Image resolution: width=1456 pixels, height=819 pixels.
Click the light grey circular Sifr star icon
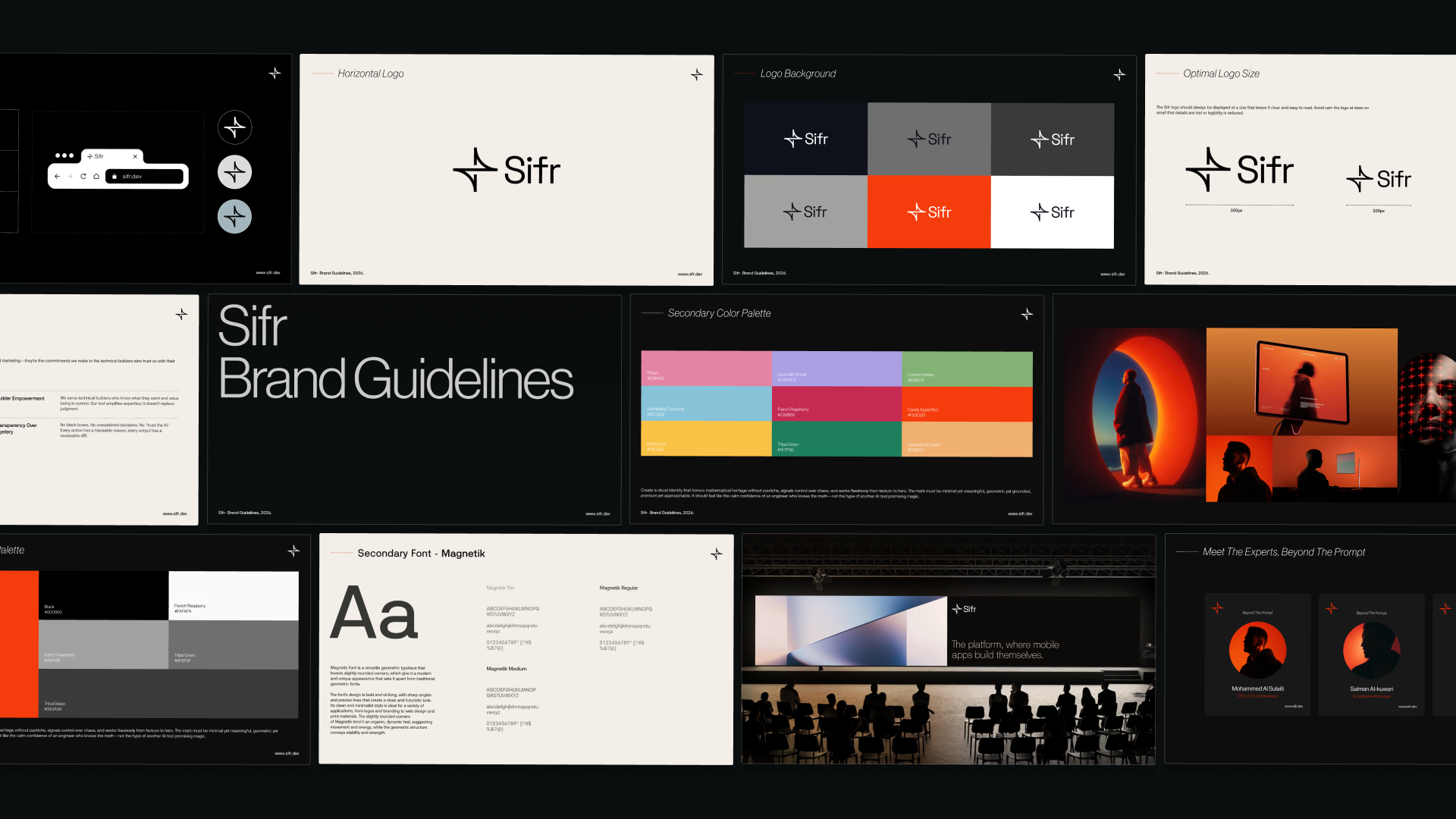click(235, 172)
